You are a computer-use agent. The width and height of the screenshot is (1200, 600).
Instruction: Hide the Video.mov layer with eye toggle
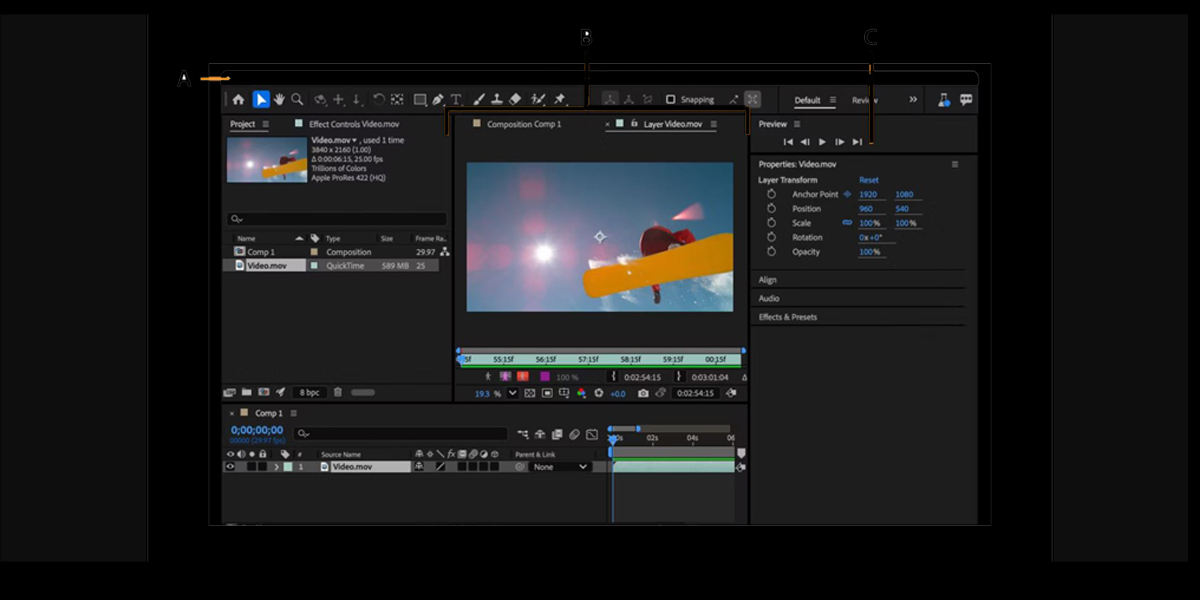click(230, 466)
